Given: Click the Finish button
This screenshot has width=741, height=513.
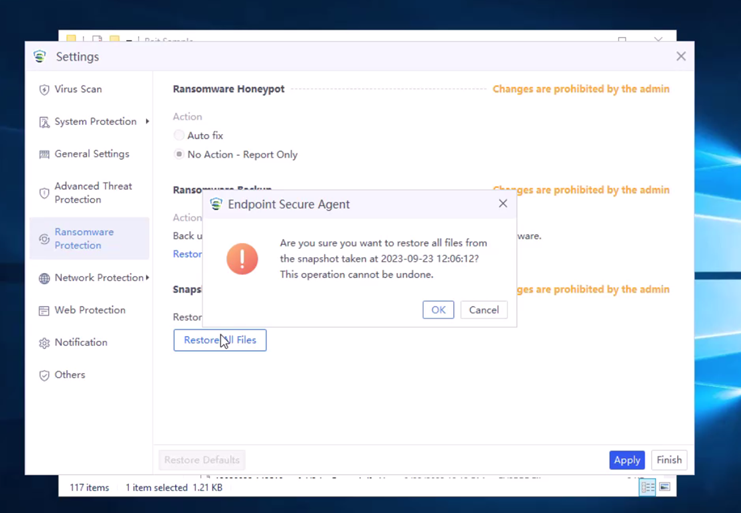Looking at the screenshot, I should 668,460.
